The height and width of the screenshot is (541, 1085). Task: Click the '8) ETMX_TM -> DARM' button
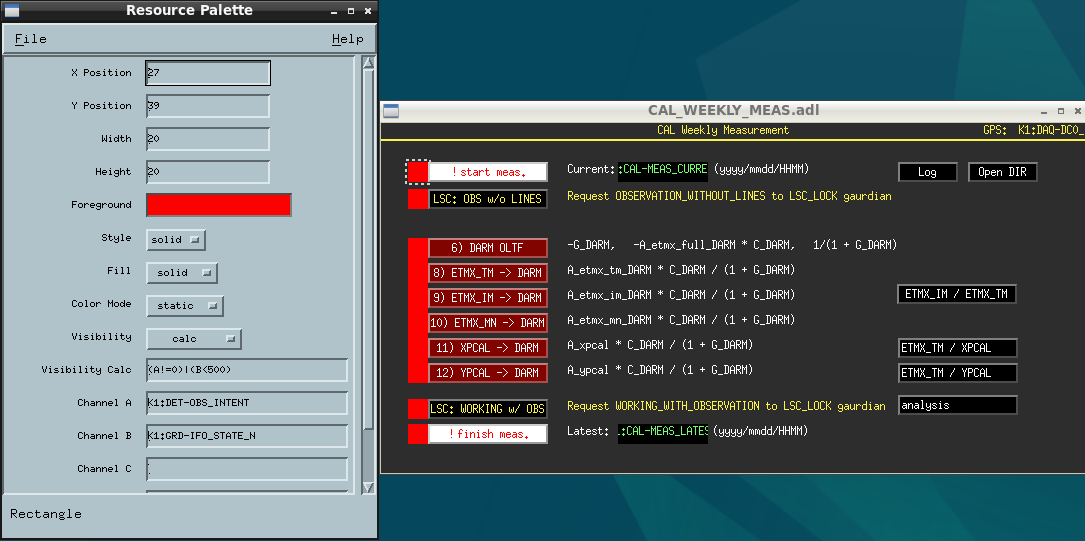(488, 273)
